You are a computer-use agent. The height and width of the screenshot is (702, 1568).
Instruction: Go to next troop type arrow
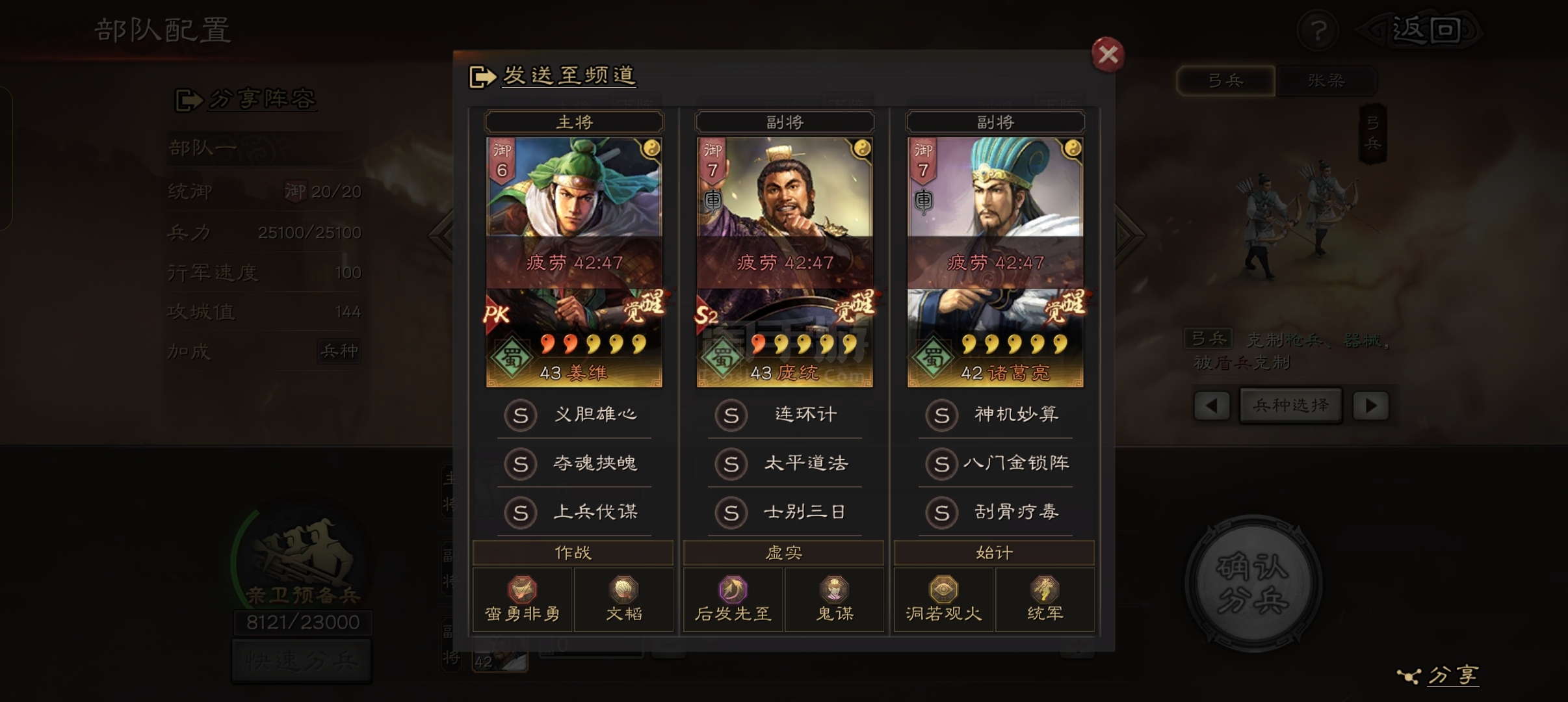click(x=1371, y=406)
